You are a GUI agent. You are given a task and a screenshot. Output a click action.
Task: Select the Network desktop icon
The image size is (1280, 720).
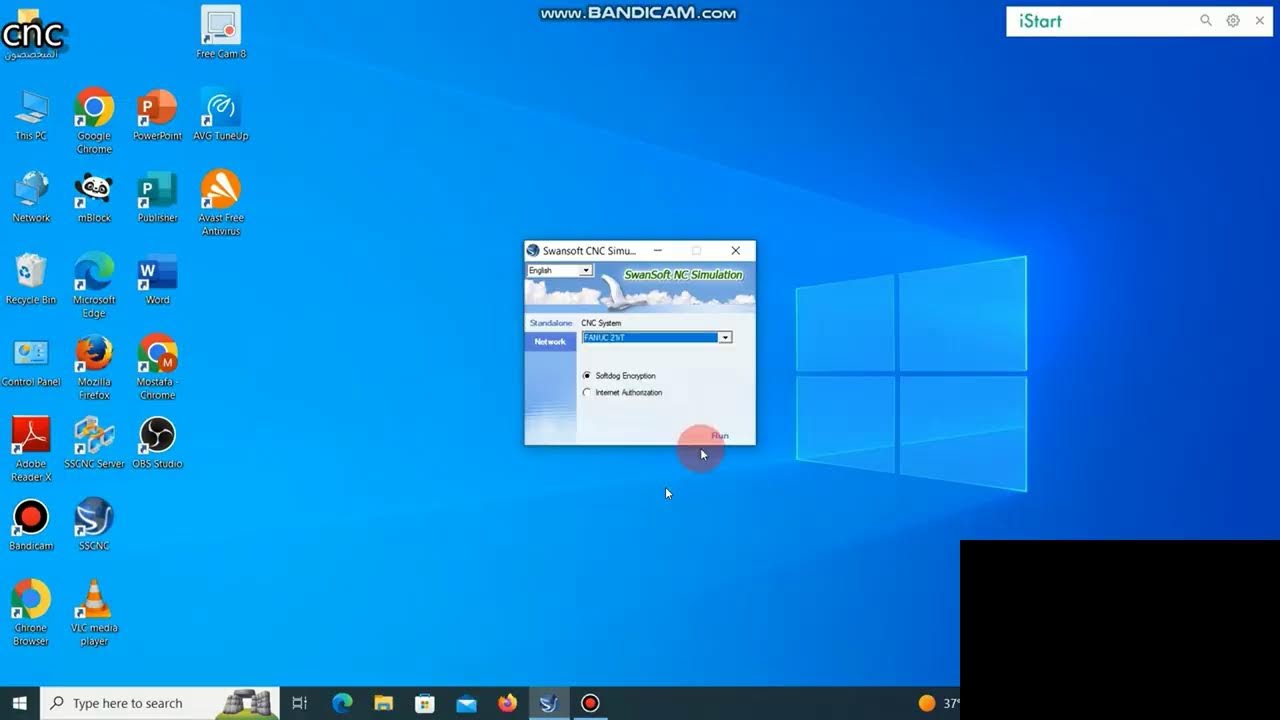(31, 196)
